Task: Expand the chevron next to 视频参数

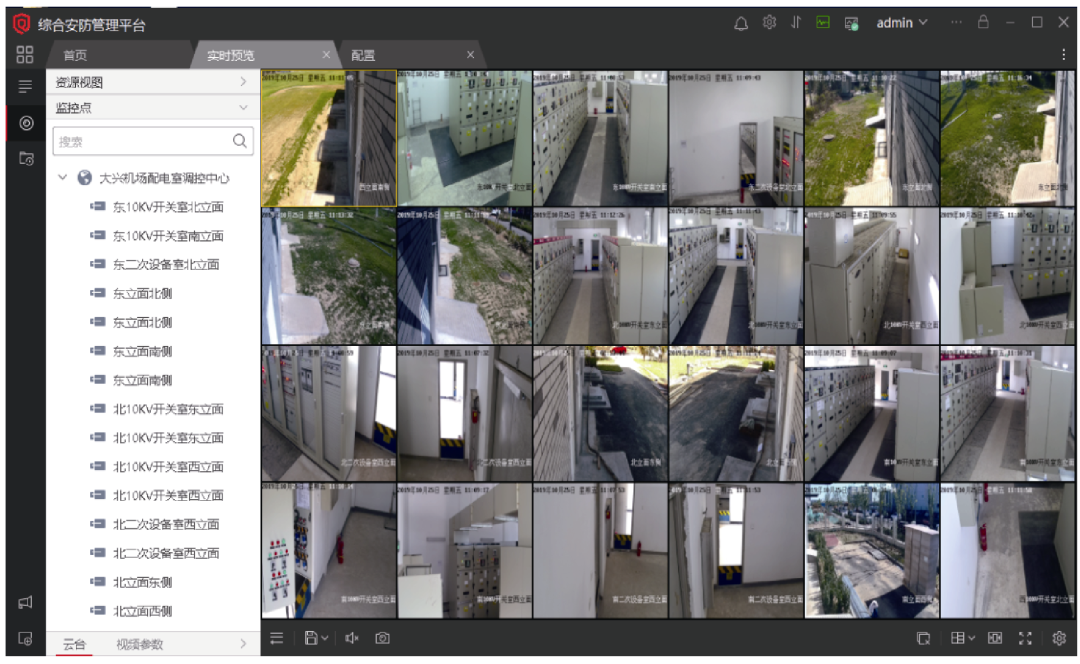Action: [243, 644]
